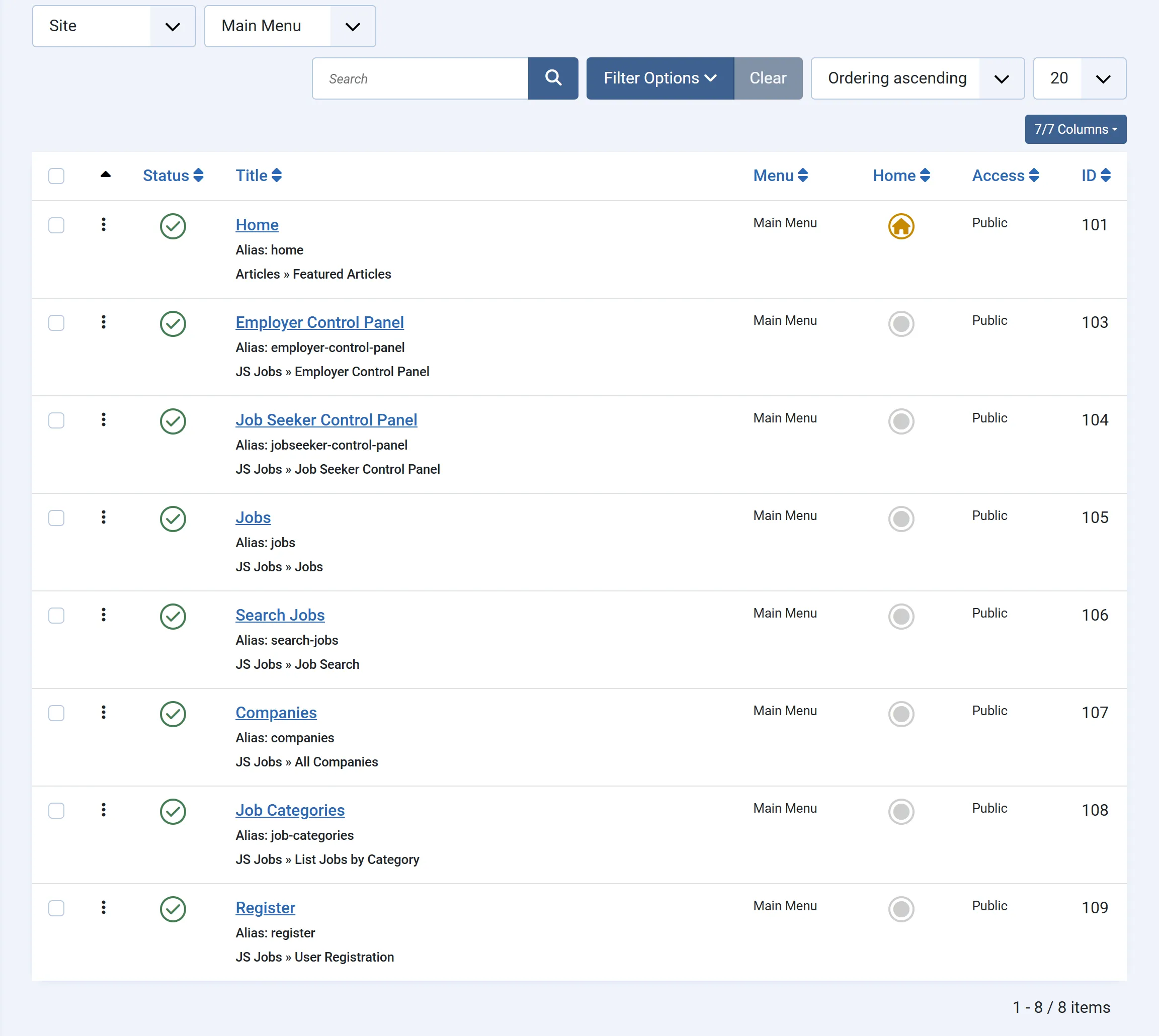Select the Home row checkbox
Viewport: 1159px width, 1036px height.
[x=56, y=225]
